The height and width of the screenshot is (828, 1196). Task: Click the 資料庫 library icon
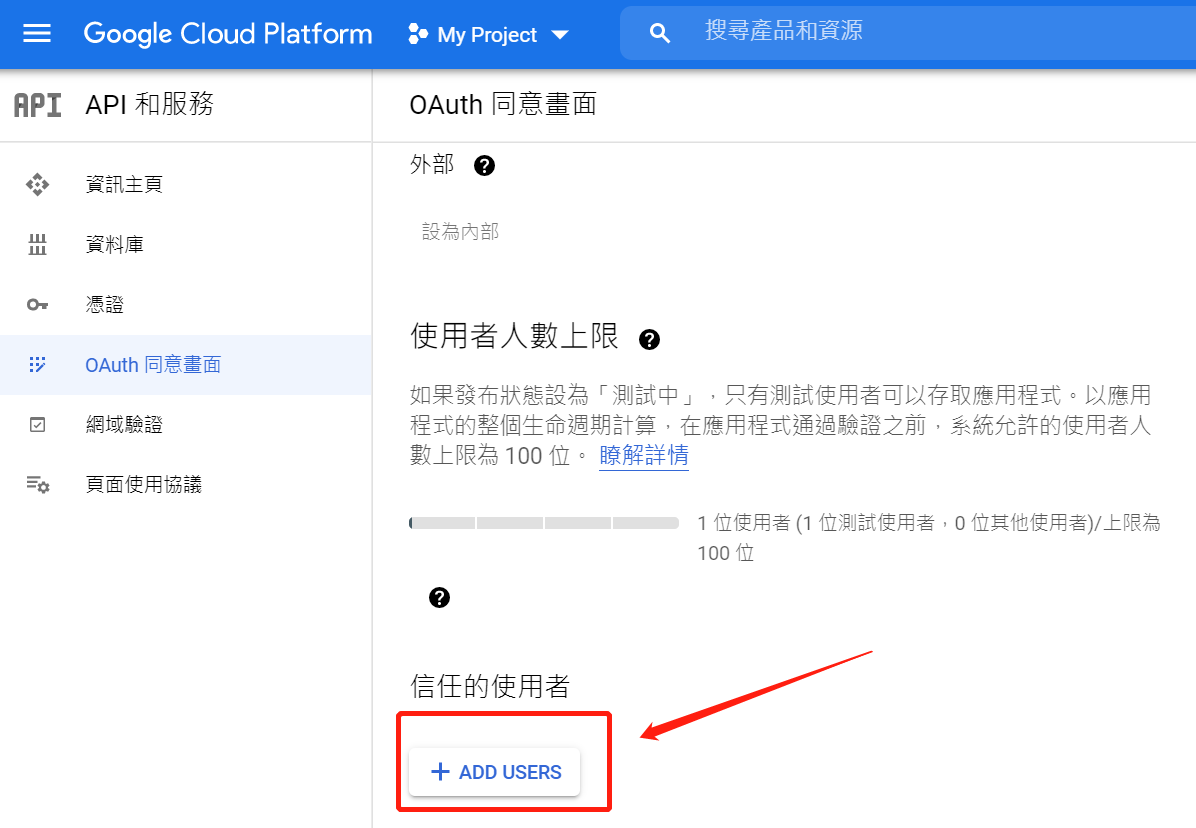pos(37,245)
